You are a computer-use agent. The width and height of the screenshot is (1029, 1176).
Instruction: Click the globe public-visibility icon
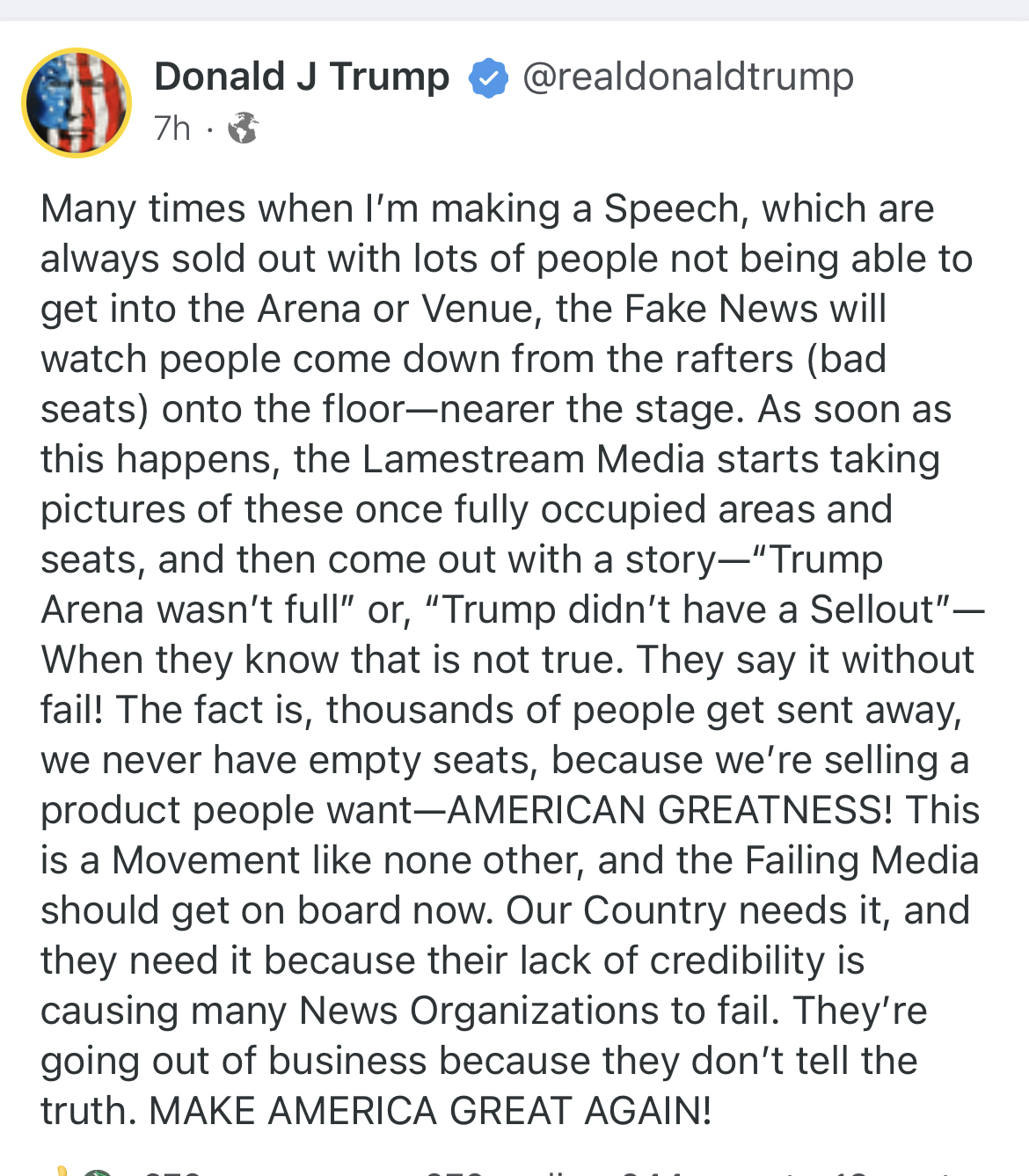point(243,128)
